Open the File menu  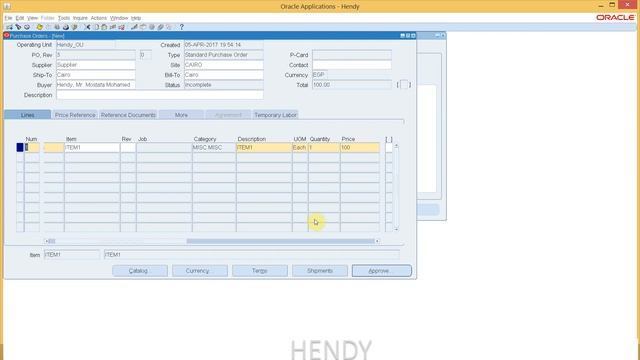coord(8,18)
